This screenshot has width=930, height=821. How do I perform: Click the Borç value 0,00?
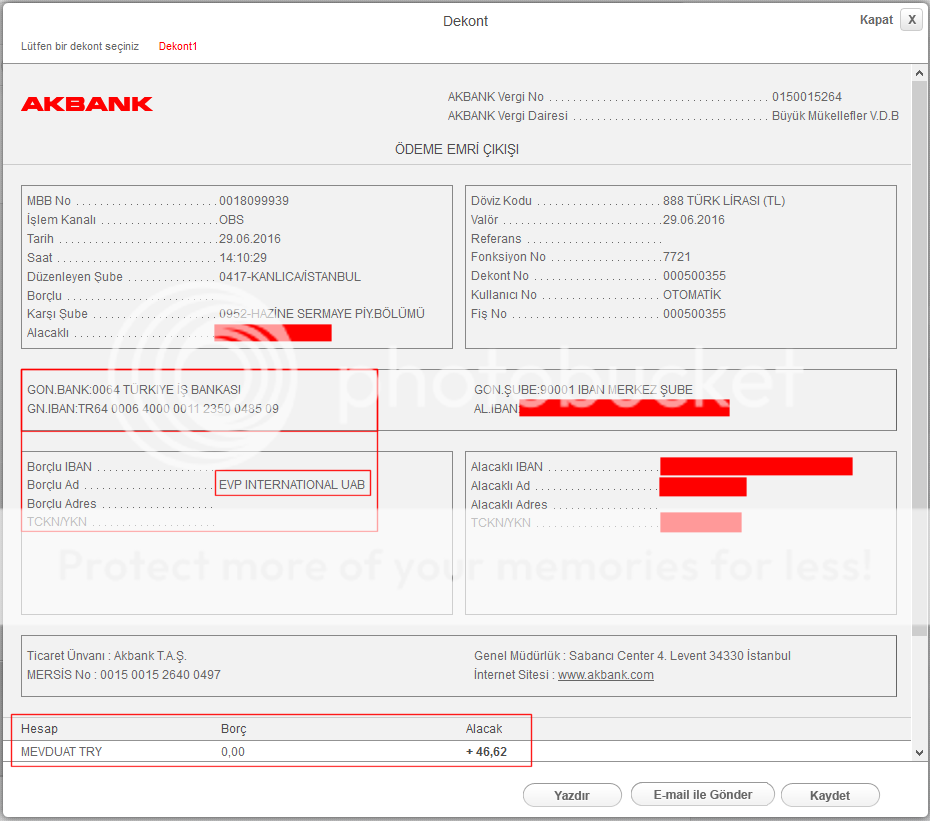point(233,752)
